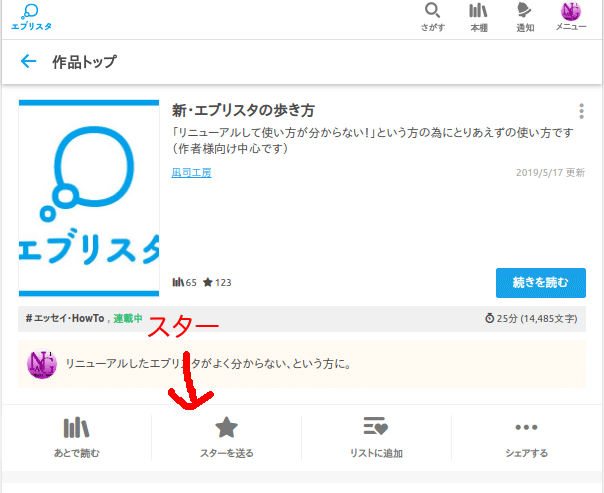604x493 pixels.
Task: Send a star with スターを送る
Action: pos(226,438)
